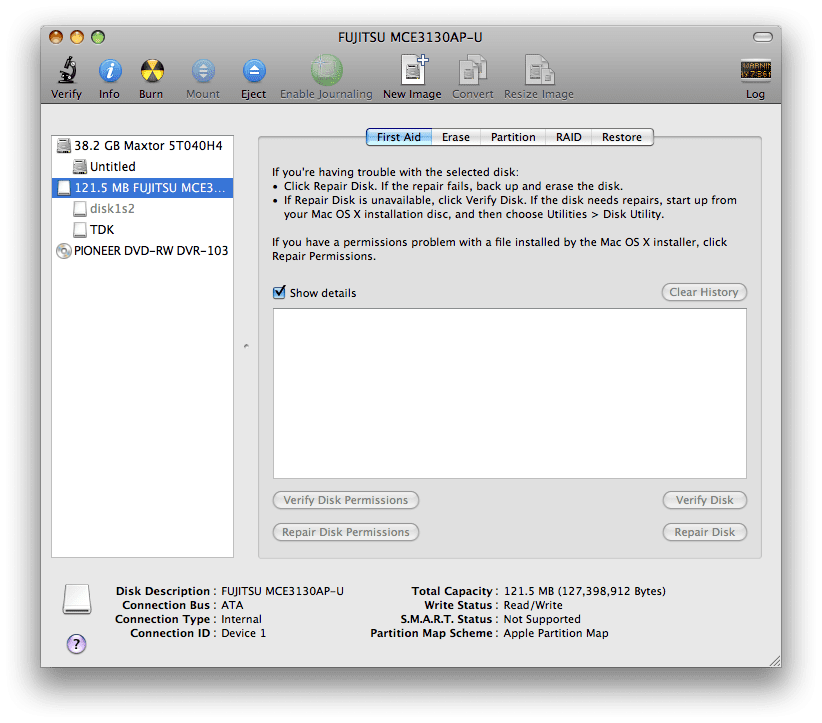Click the 'Read/Write' write status value

533,605
